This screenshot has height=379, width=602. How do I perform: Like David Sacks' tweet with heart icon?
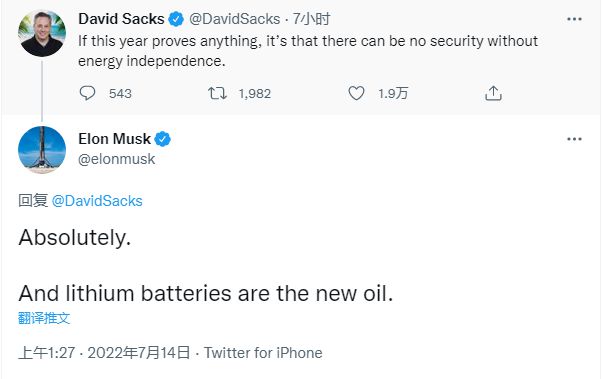(x=356, y=93)
